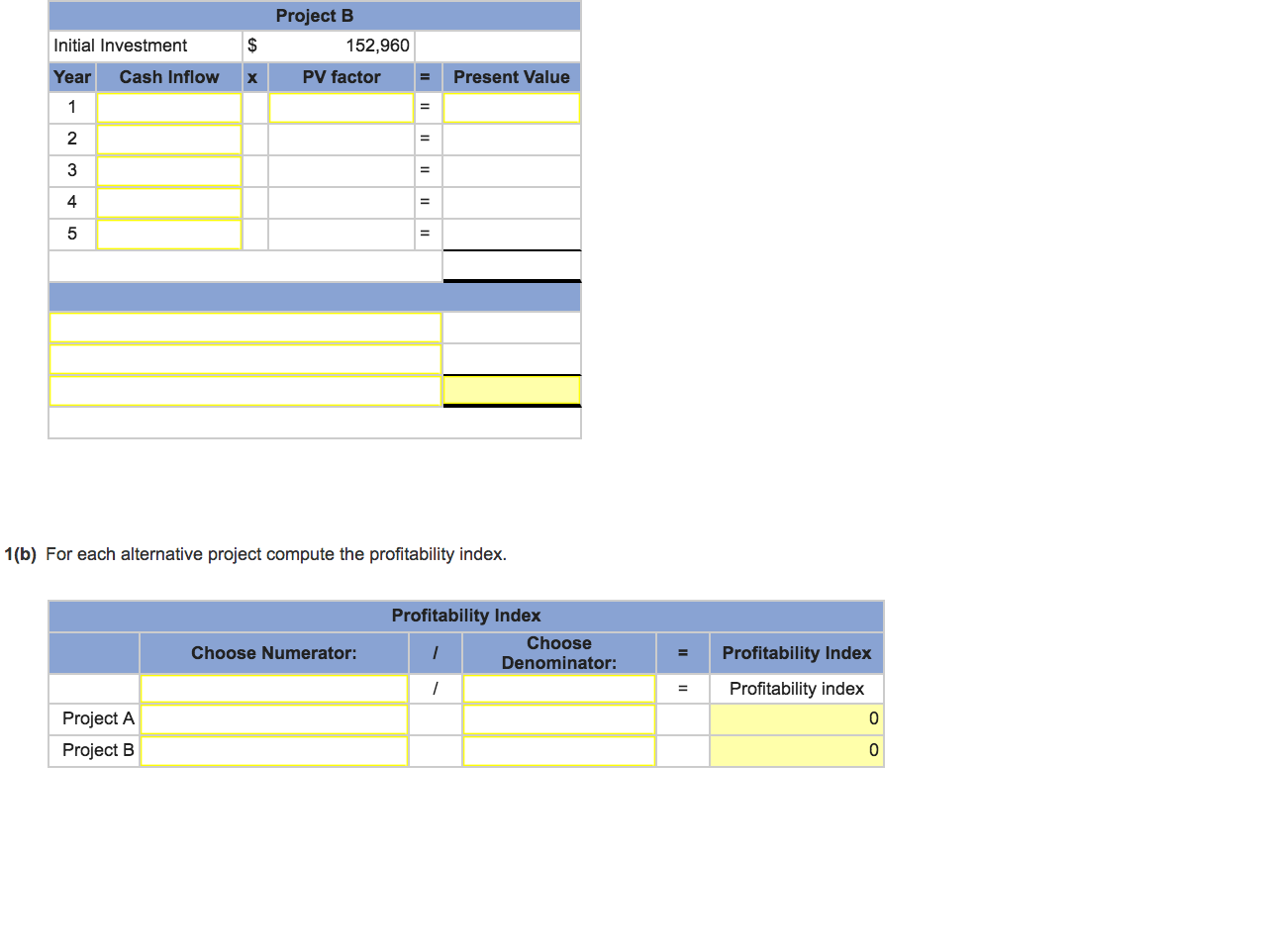Click the Project A denominator input

(558, 719)
